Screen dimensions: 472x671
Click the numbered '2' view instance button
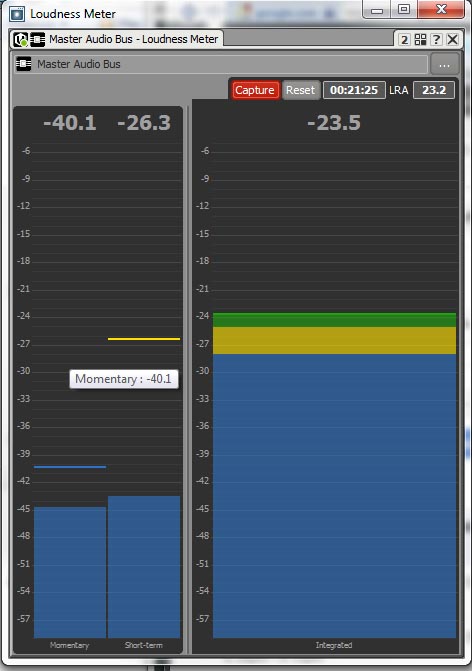coord(404,40)
